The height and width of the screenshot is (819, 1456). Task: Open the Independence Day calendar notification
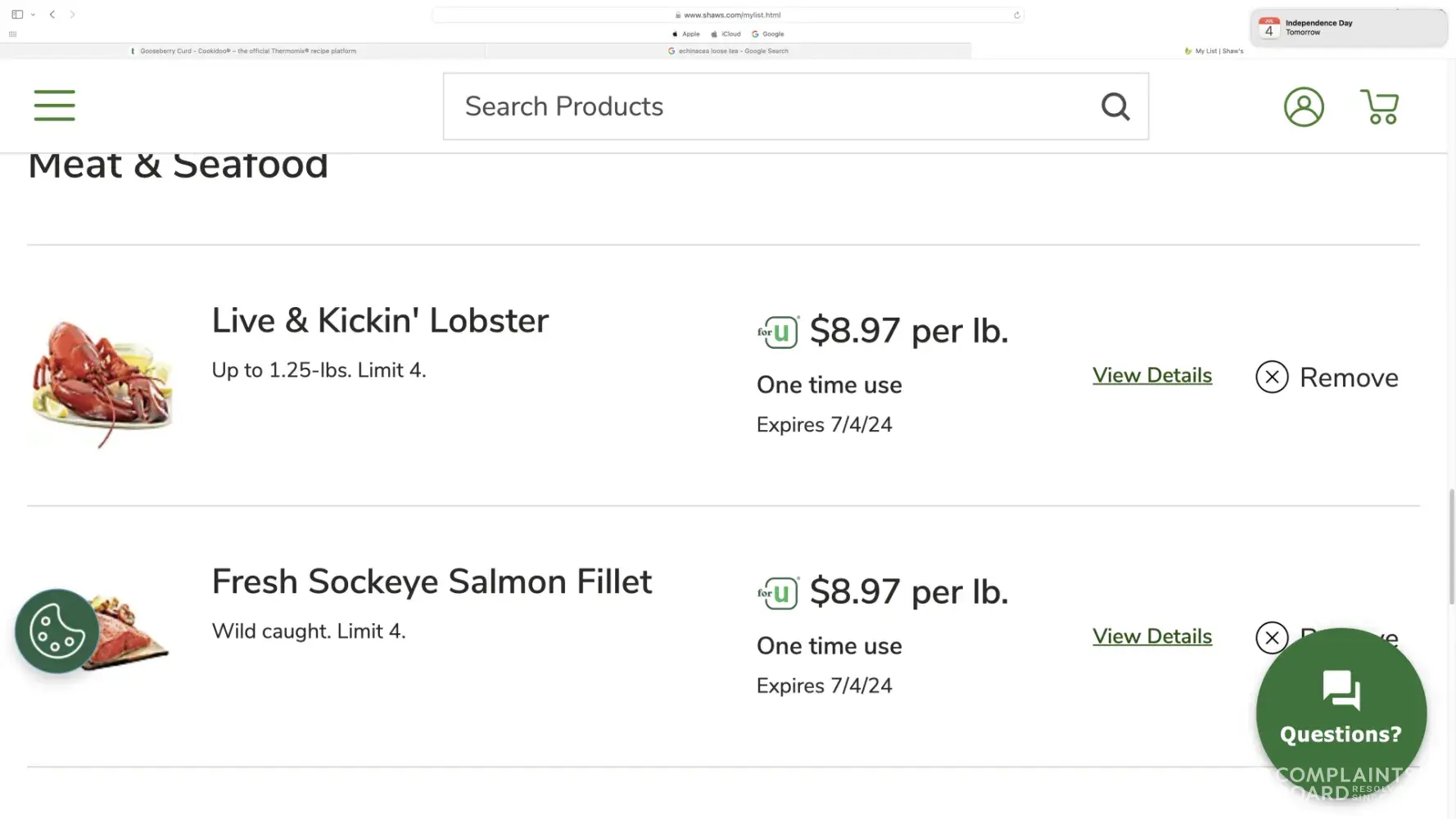tap(1348, 28)
